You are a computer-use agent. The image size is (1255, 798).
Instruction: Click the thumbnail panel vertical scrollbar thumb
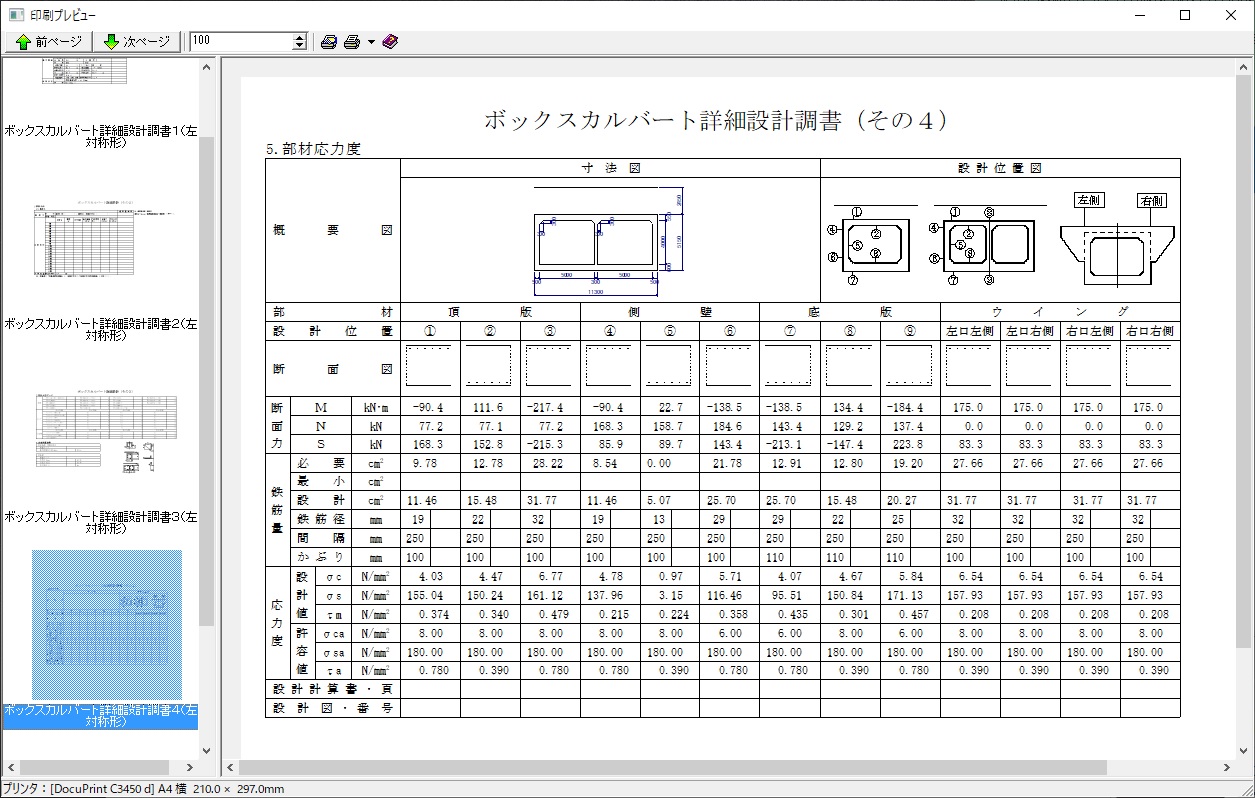[207, 380]
